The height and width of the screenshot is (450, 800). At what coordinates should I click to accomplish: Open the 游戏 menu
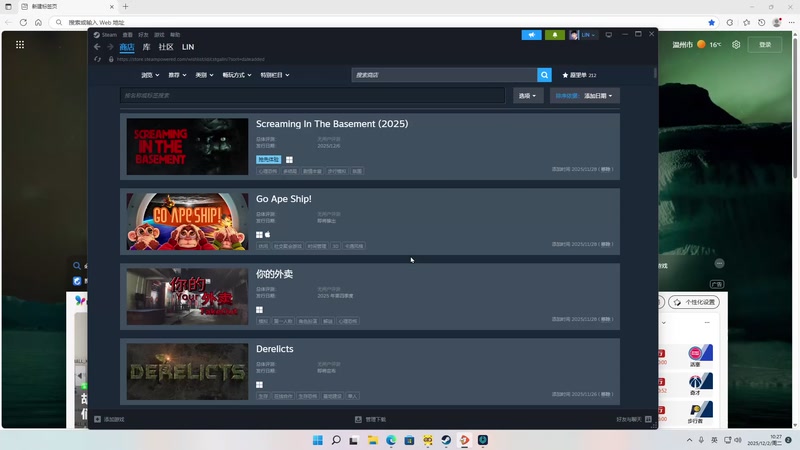pyautogui.click(x=159, y=35)
